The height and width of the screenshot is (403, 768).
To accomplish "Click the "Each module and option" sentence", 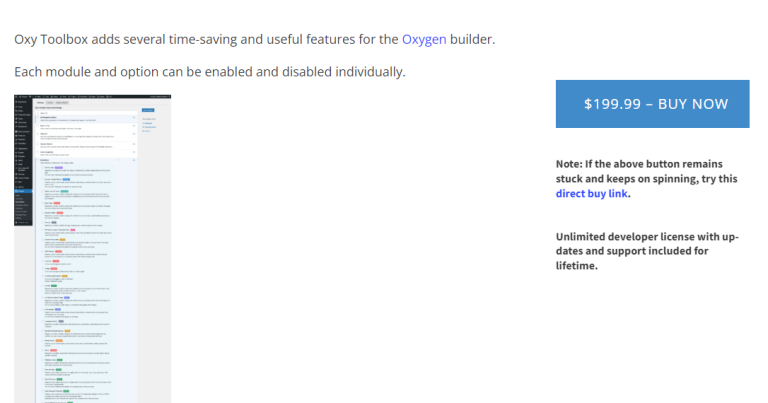I will [209, 72].
